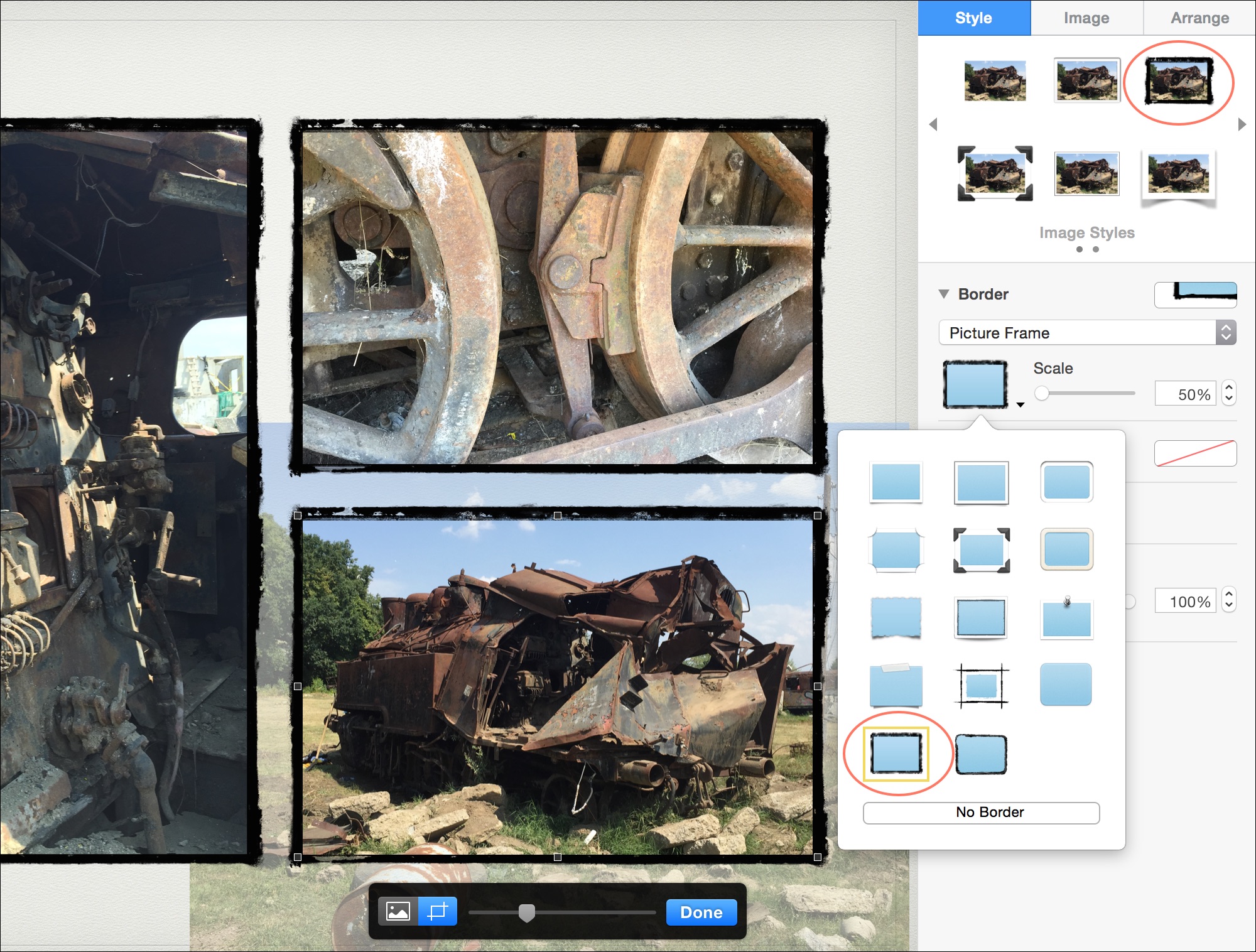1256x952 pixels.
Task: Pick the cream rounded picture frame style
Action: point(1066,549)
